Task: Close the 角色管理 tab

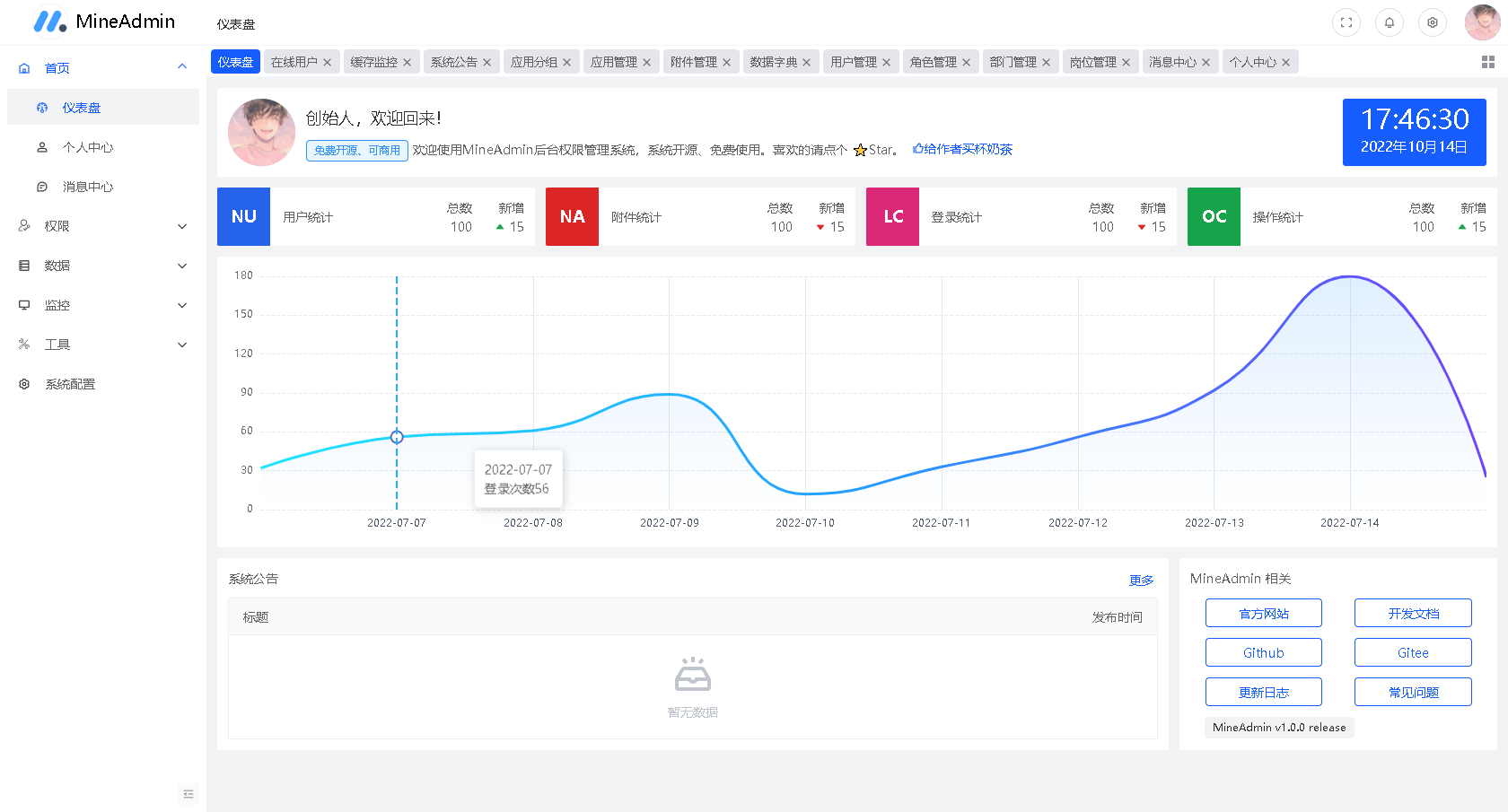Action: coord(967,63)
